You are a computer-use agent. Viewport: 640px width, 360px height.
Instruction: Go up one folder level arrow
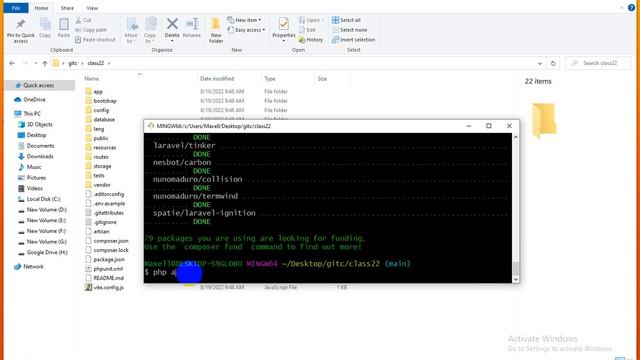(x=45, y=63)
